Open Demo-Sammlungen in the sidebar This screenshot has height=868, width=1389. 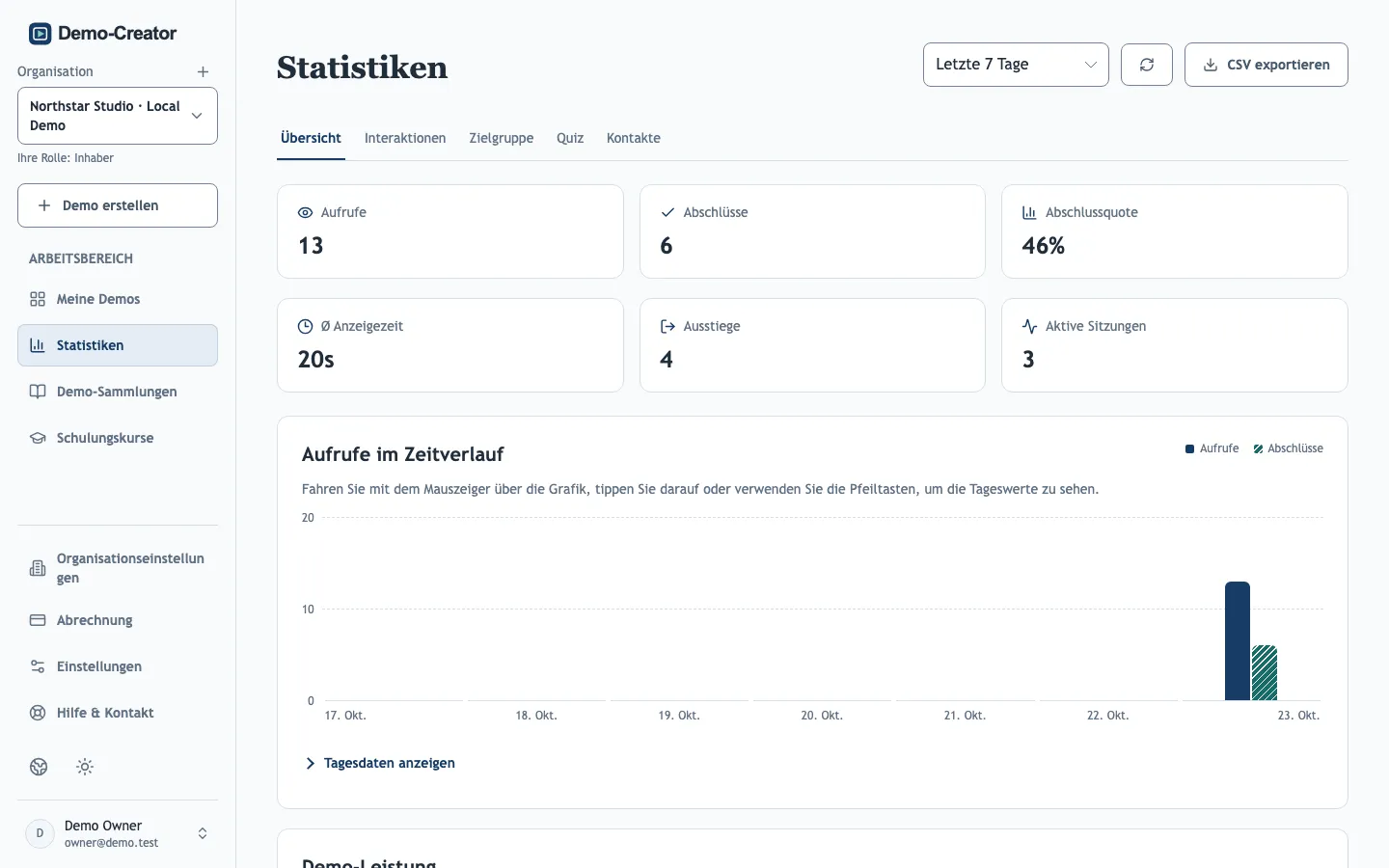tap(118, 392)
